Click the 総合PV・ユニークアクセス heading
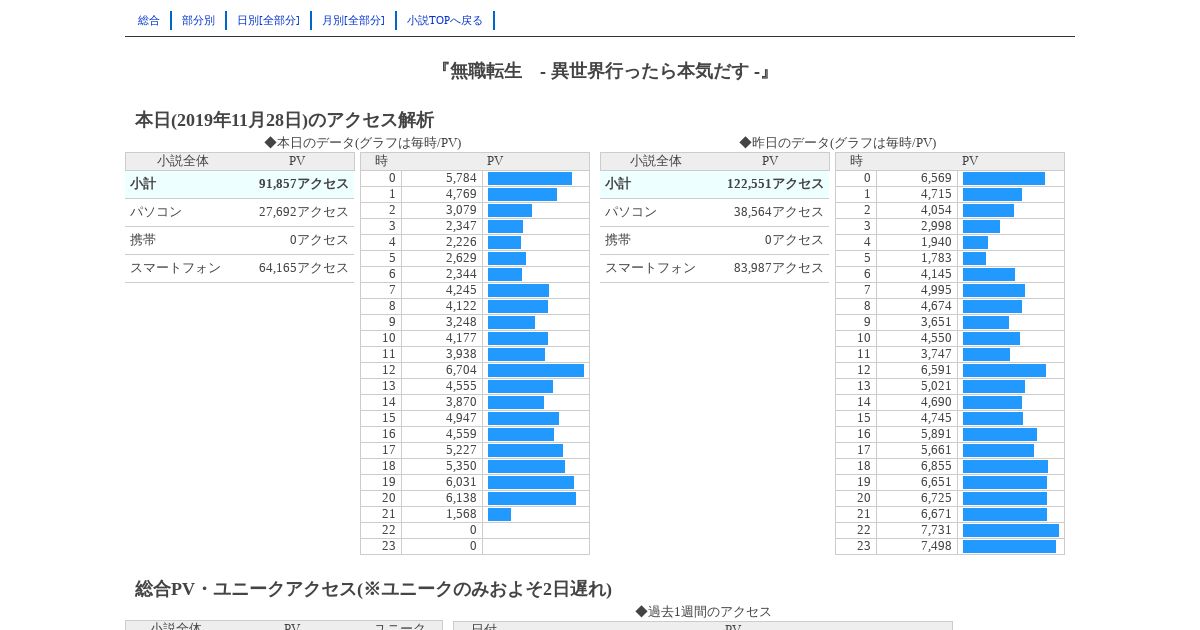This screenshot has width=1200, height=630. [373, 589]
